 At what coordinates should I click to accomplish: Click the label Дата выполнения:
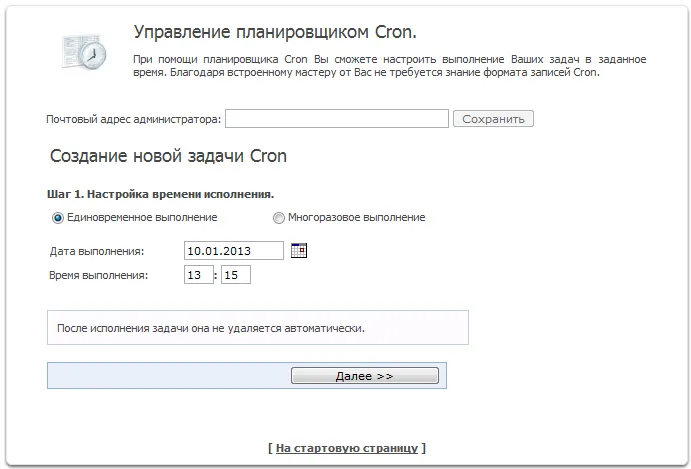pyautogui.click(x=97, y=251)
